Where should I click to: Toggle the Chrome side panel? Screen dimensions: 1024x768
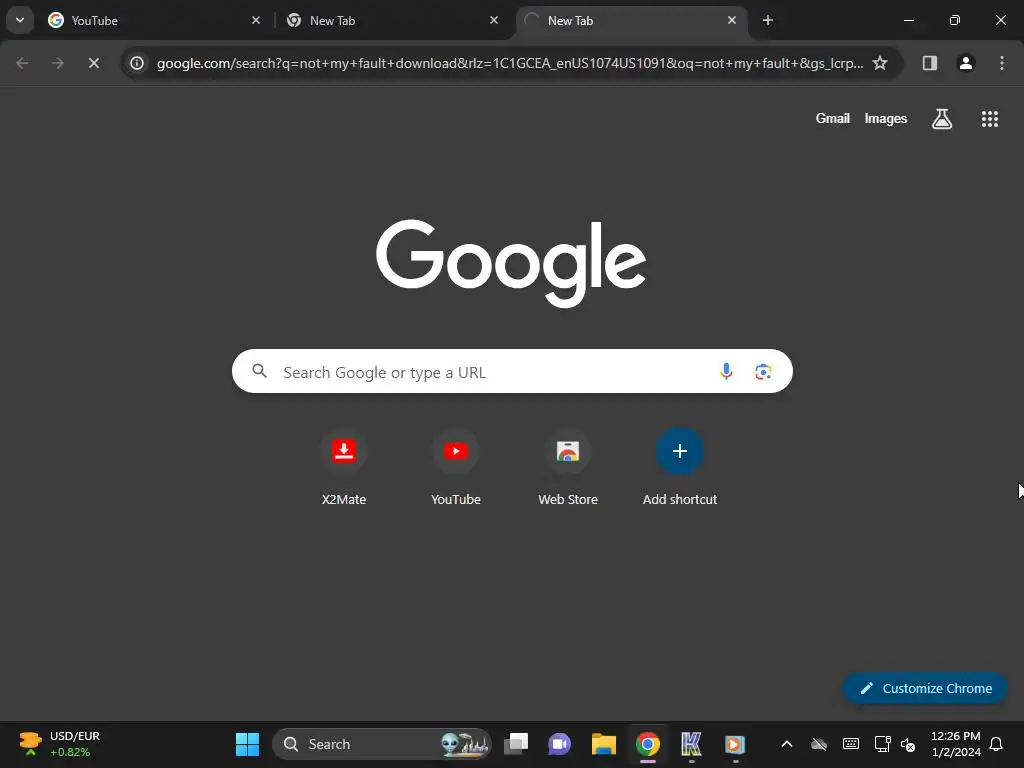pyautogui.click(x=929, y=63)
